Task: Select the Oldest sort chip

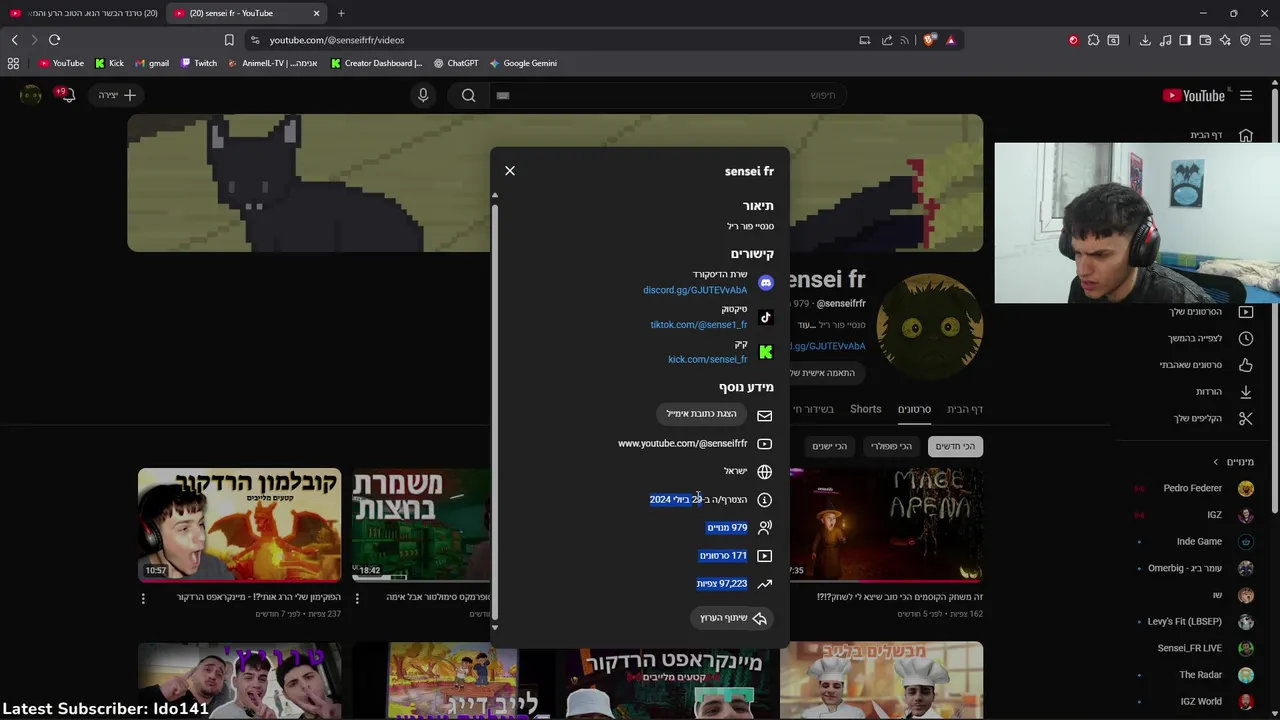Action: point(829,446)
